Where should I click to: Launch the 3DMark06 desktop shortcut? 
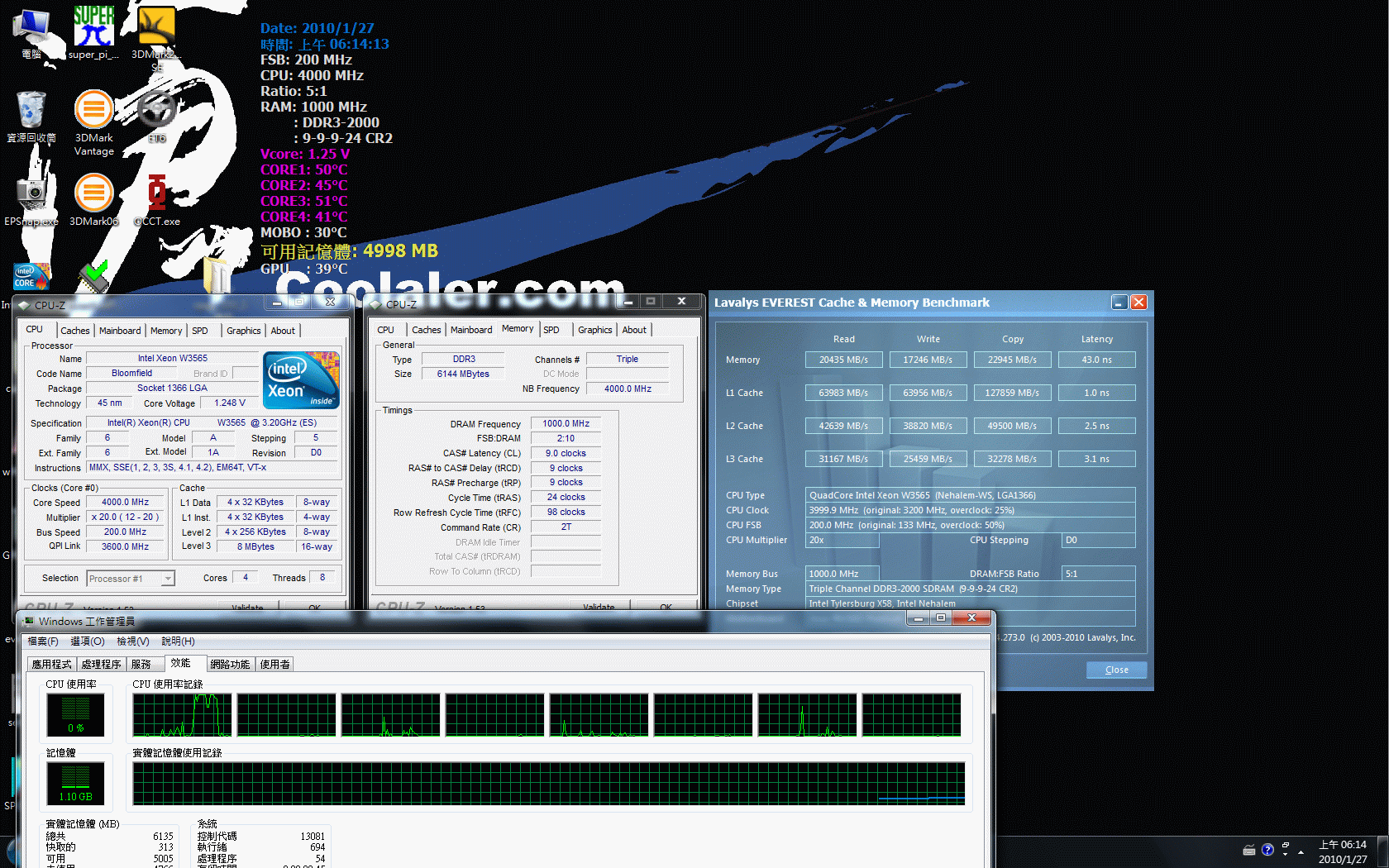click(93, 201)
